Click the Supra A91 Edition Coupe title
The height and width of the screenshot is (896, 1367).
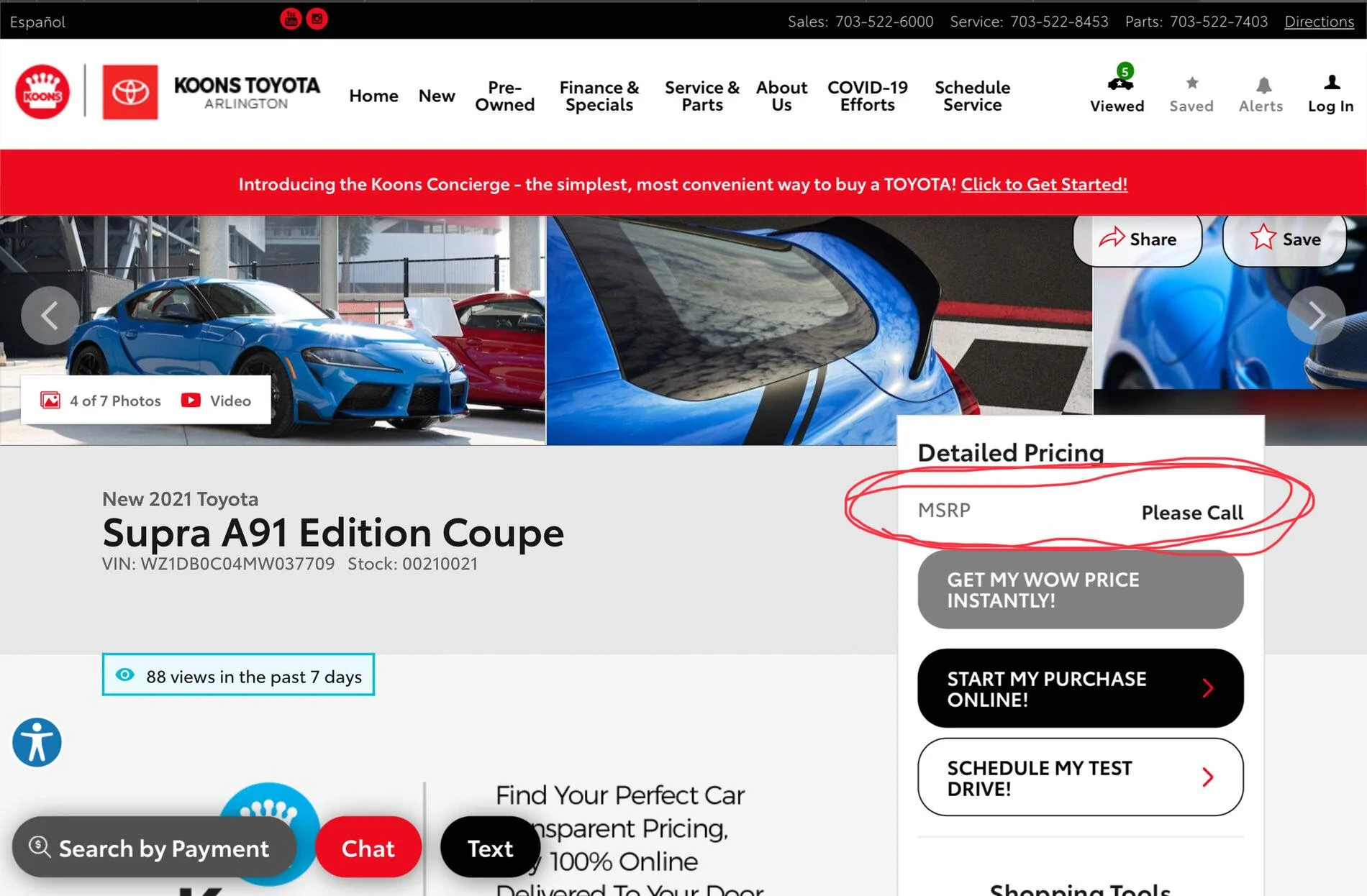[x=333, y=533]
